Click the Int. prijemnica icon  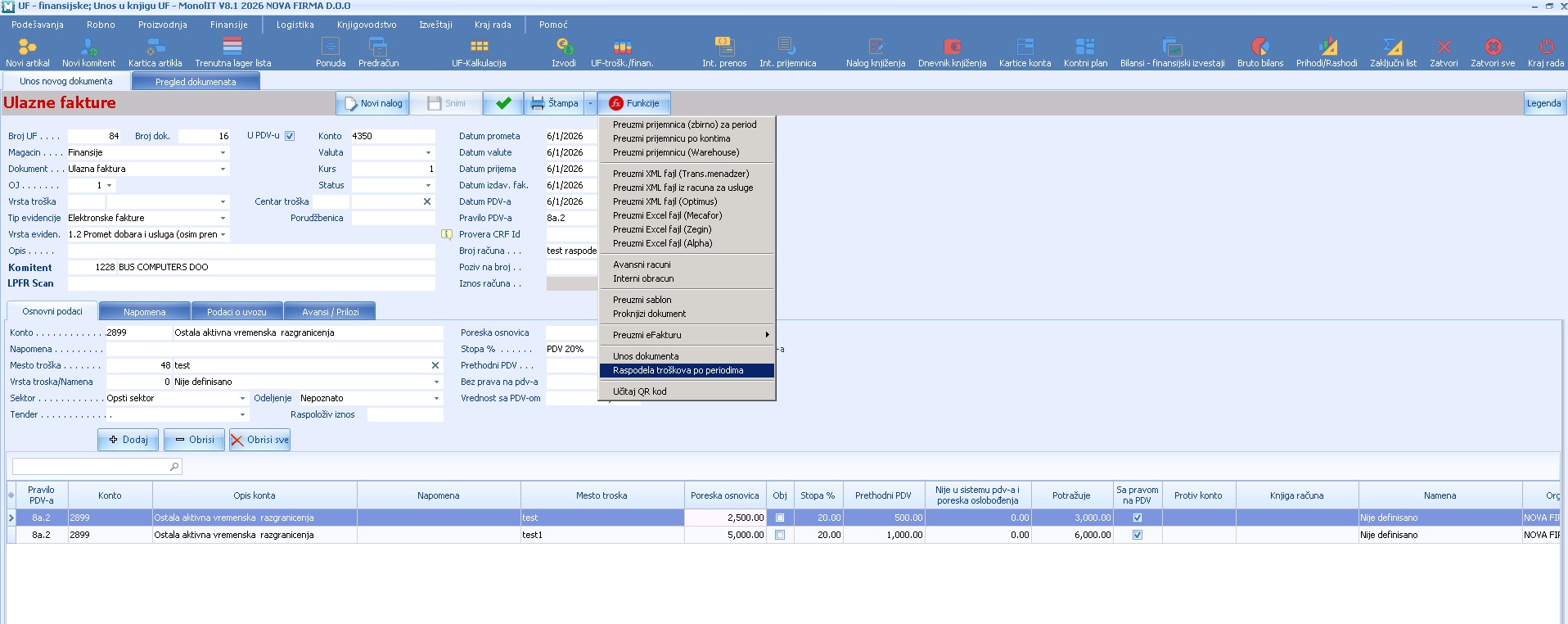coord(787,52)
